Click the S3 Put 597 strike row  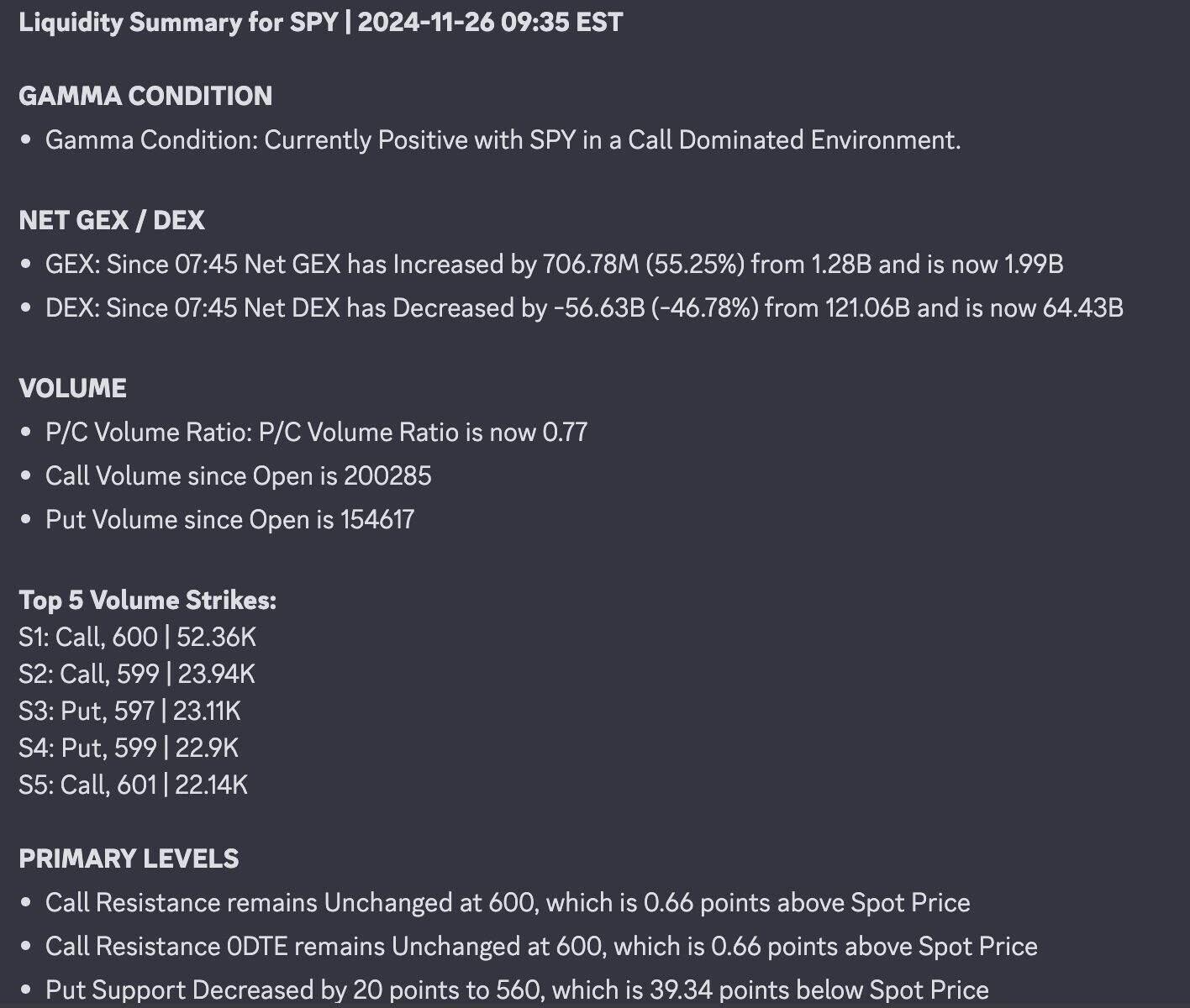(129, 711)
